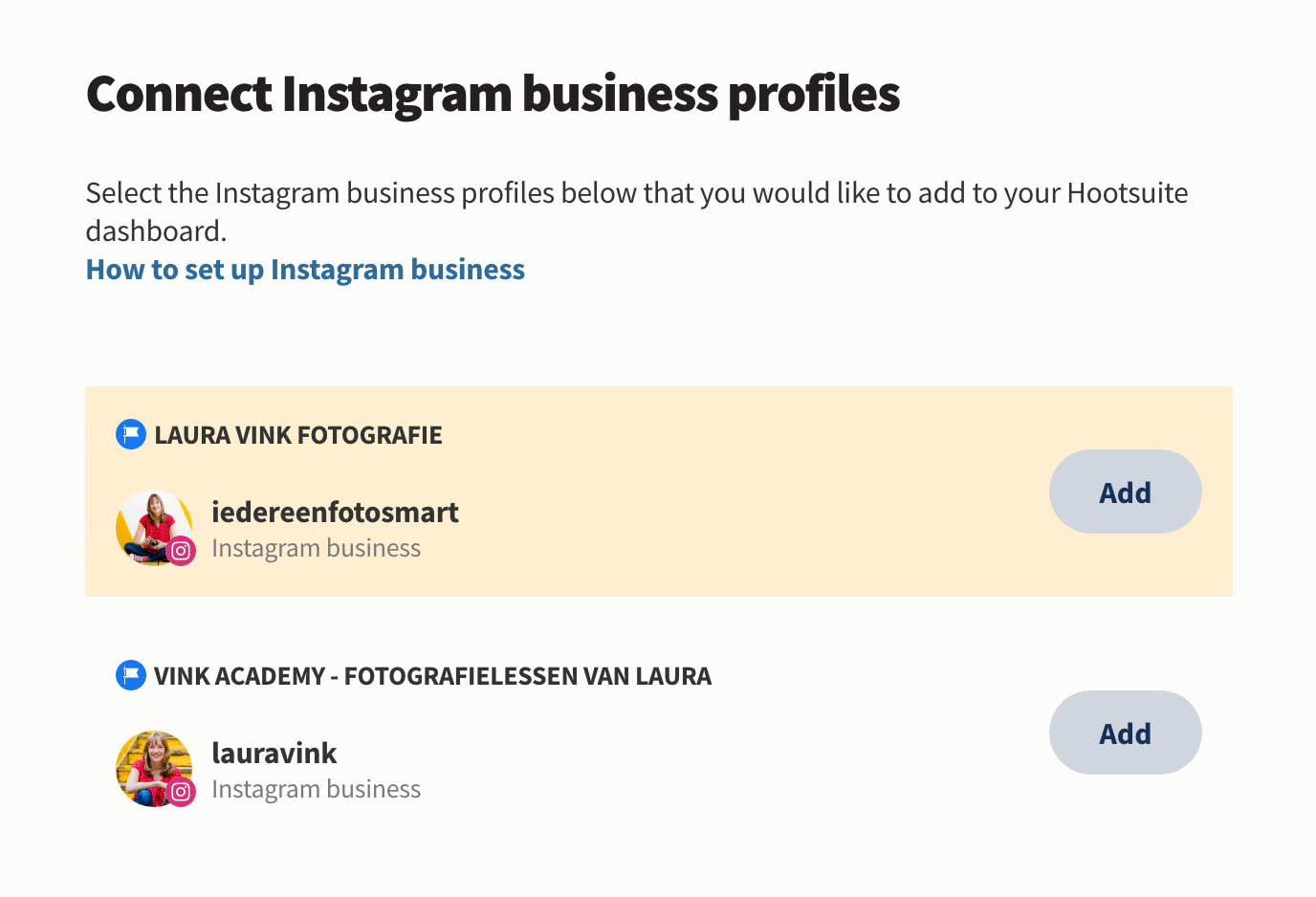The image size is (1316, 897).
Task: Select the VINK ACADEMY profile row
Action: pos(658,733)
